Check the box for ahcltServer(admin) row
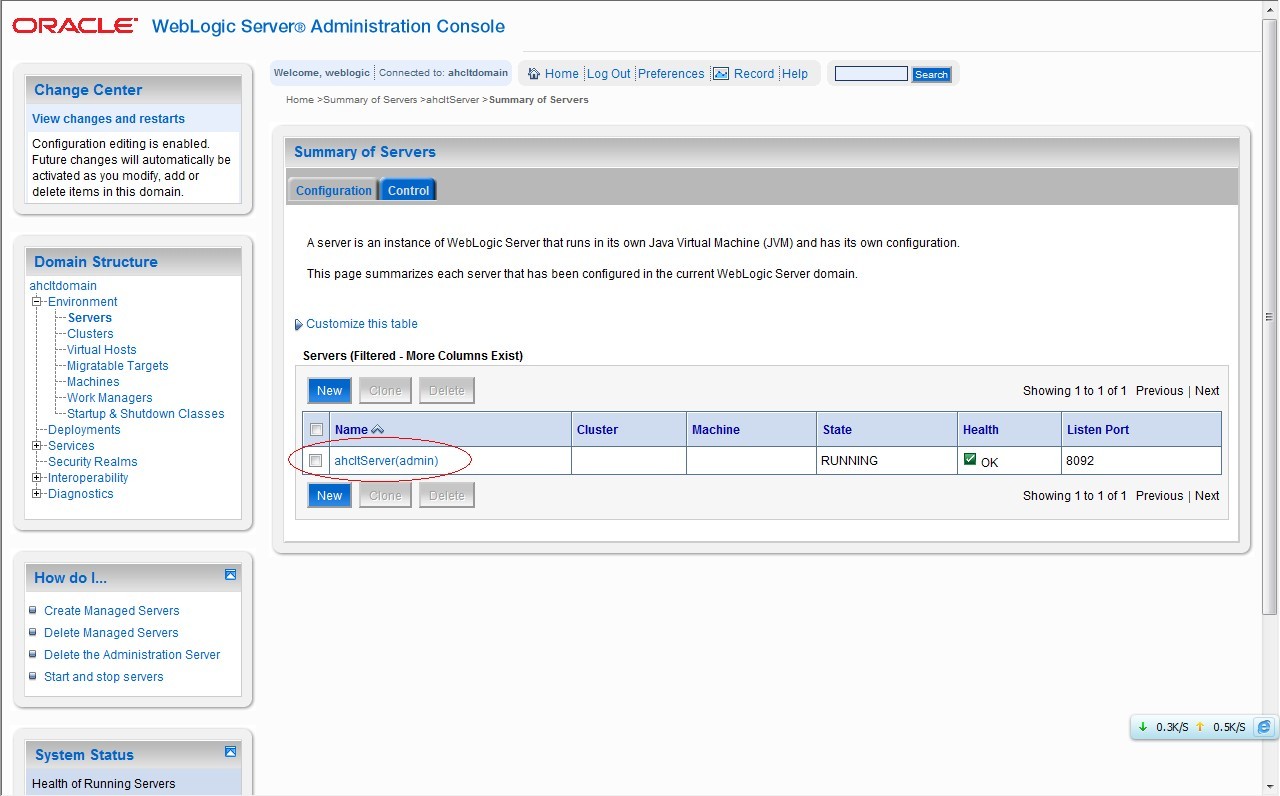The image size is (1280, 796). [x=316, y=461]
